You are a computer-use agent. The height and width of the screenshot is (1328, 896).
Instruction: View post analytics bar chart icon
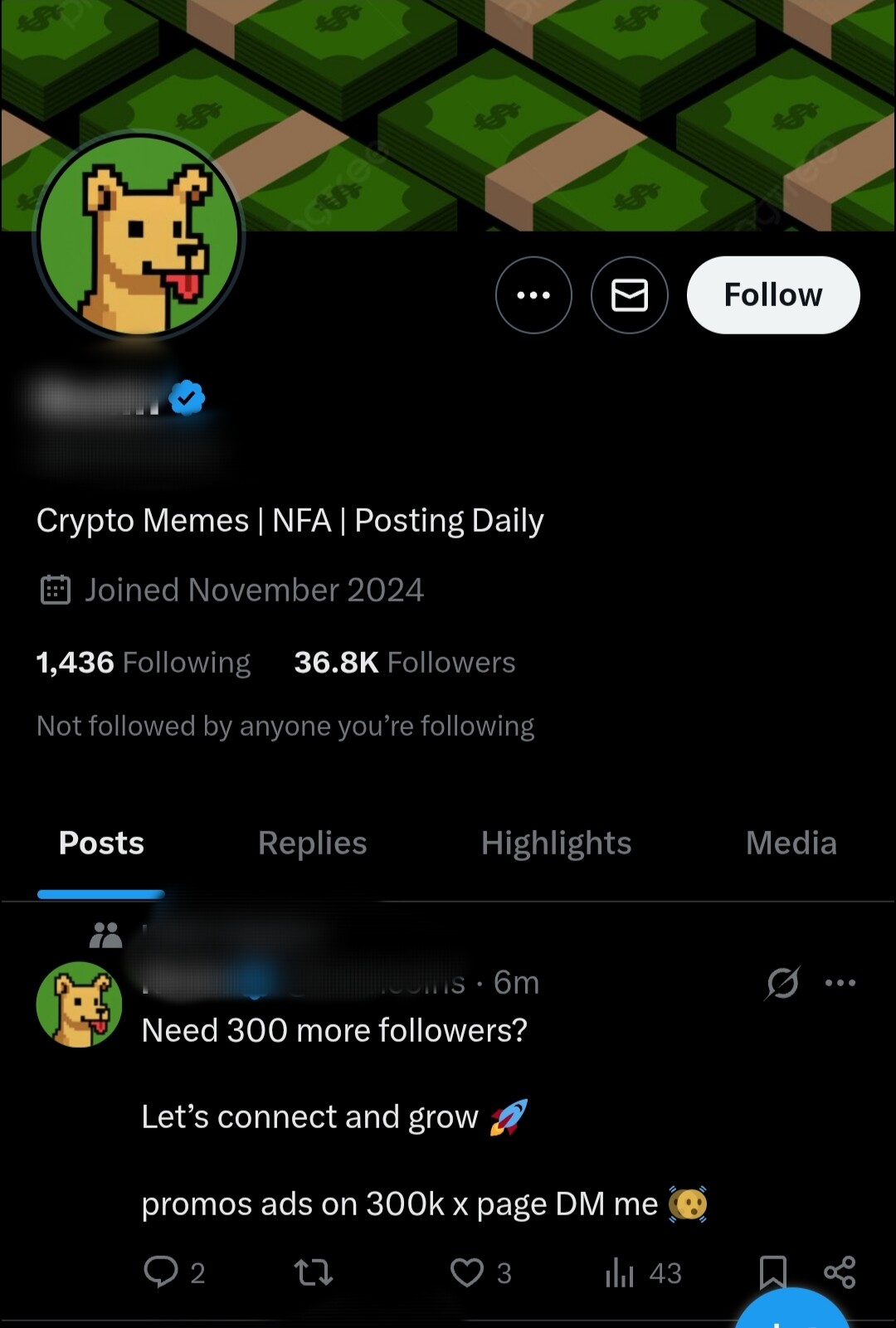click(620, 1272)
